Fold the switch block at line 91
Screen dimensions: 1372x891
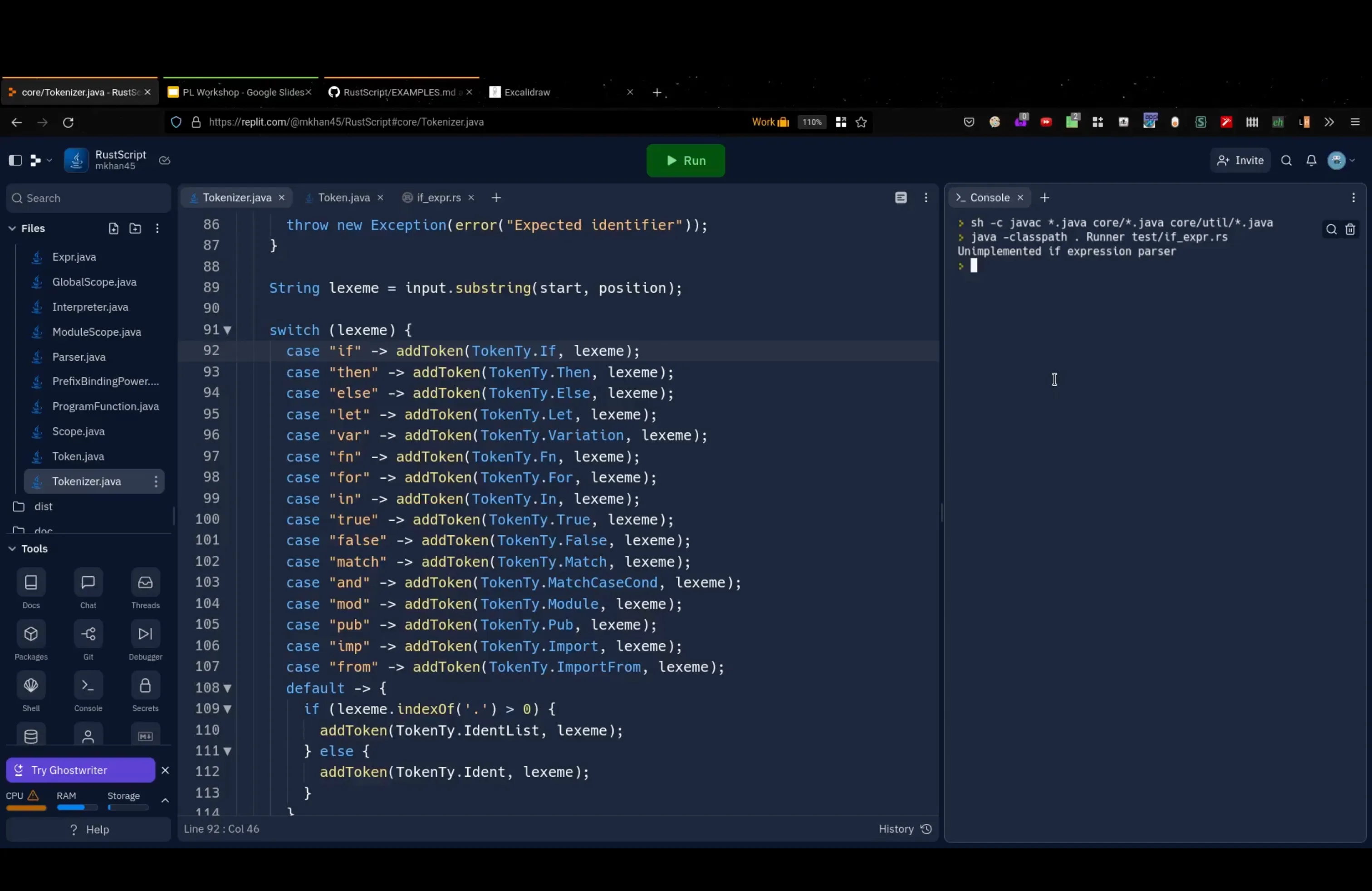point(227,330)
